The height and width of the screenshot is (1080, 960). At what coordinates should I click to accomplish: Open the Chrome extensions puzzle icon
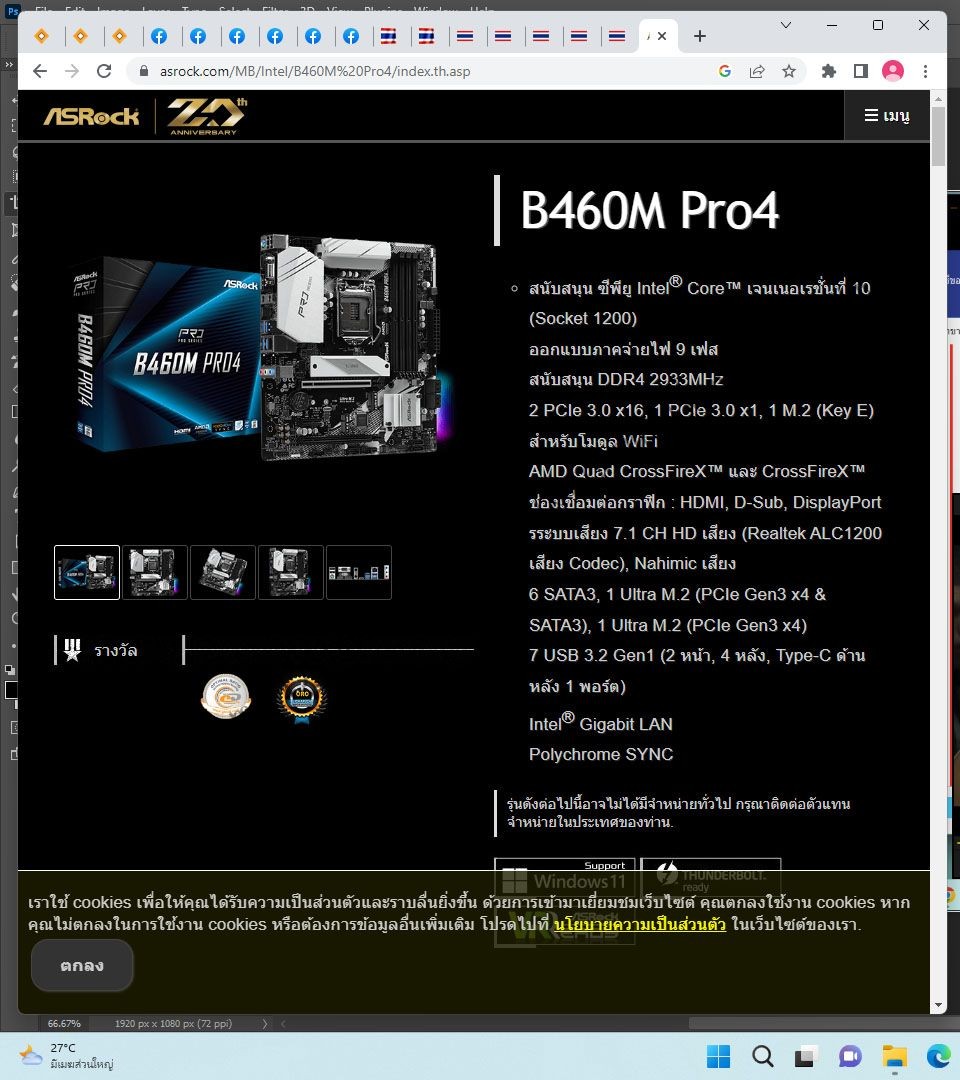pyautogui.click(x=828, y=71)
